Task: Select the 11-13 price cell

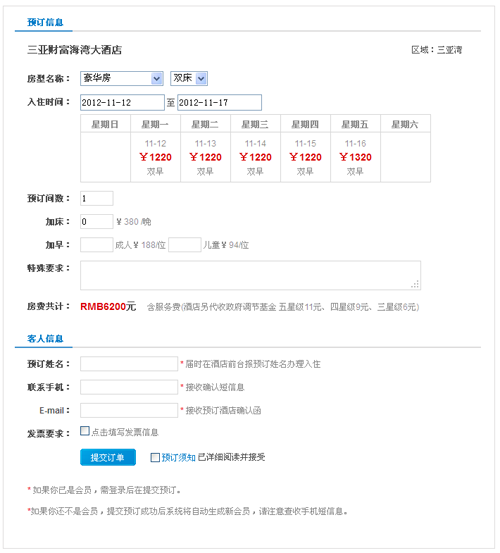Action: tap(206, 157)
